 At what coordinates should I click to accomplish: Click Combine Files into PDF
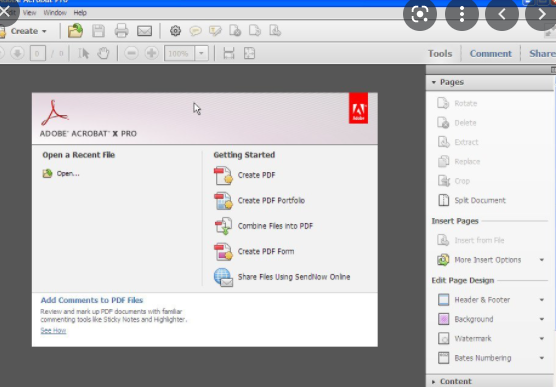coord(263,226)
